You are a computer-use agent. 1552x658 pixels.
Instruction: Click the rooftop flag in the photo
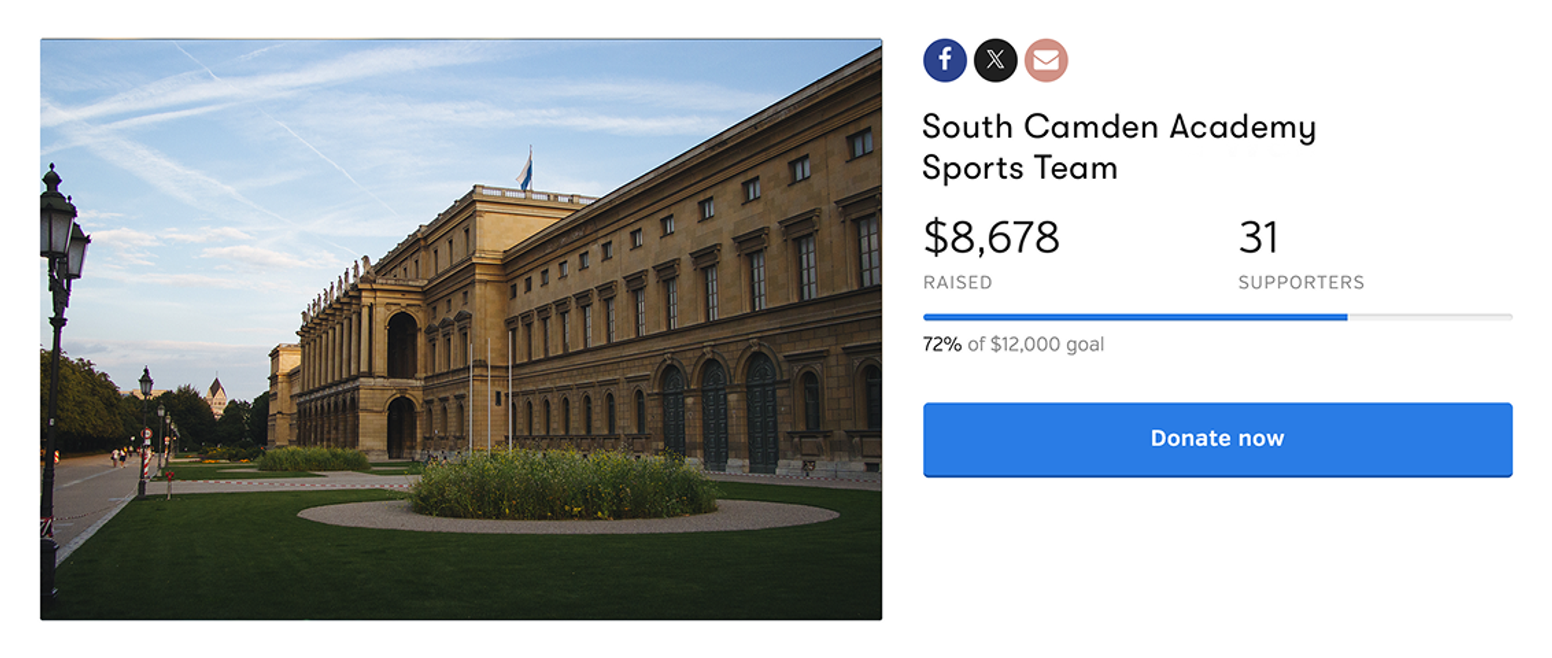(525, 170)
